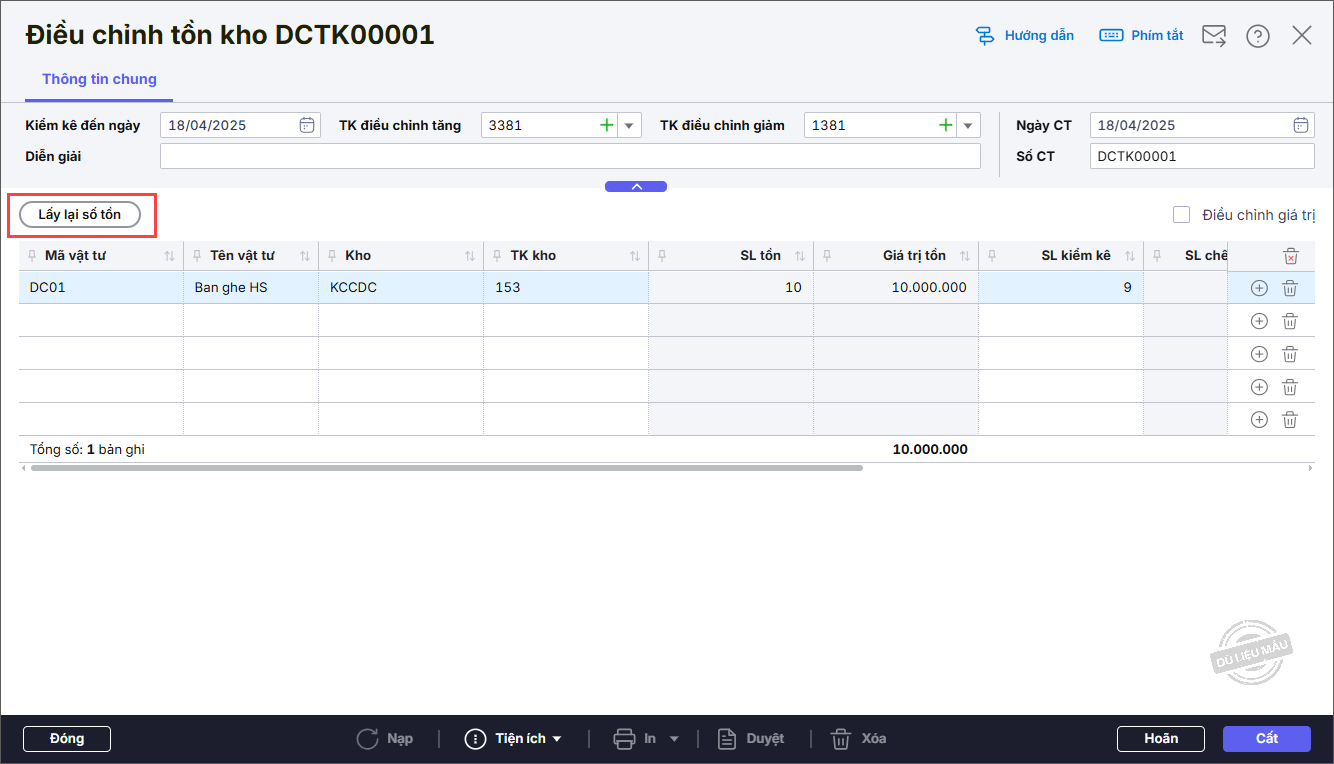Image resolution: width=1334 pixels, height=764 pixels.
Task: Sort by the SL tồn column
Action: [x=799, y=256]
